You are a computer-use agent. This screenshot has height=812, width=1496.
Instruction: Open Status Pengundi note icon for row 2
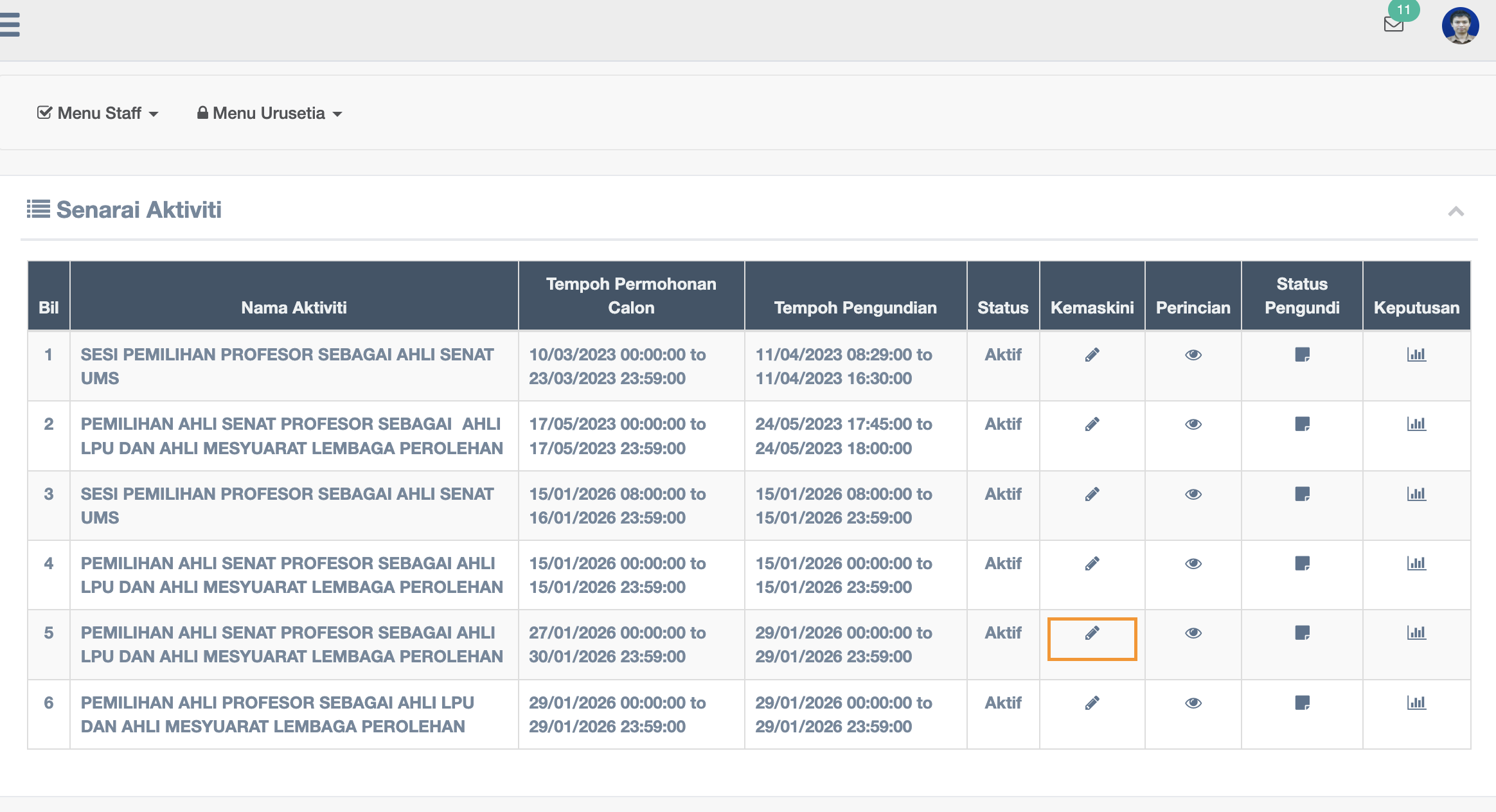(1302, 424)
